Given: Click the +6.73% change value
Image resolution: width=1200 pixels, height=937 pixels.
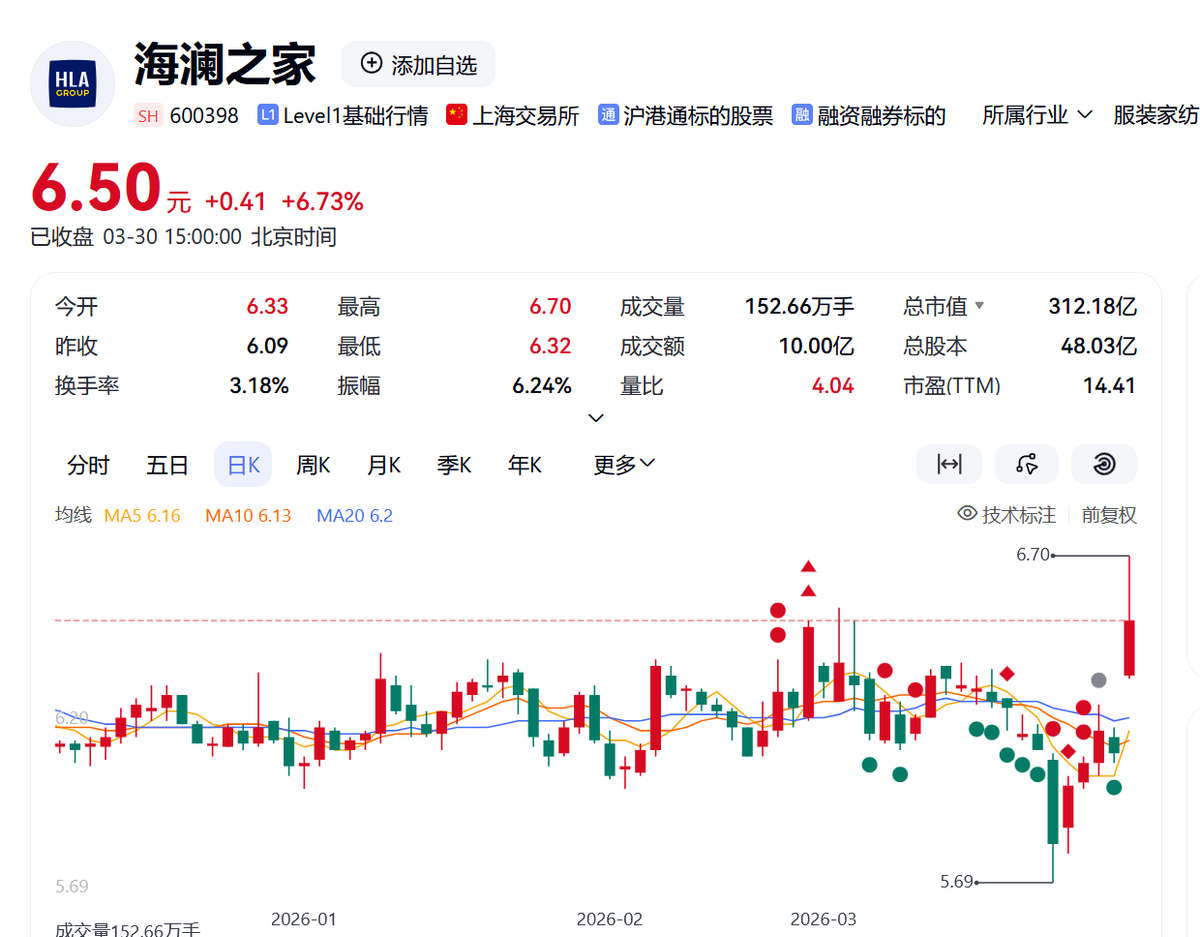Looking at the screenshot, I should [x=322, y=201].
